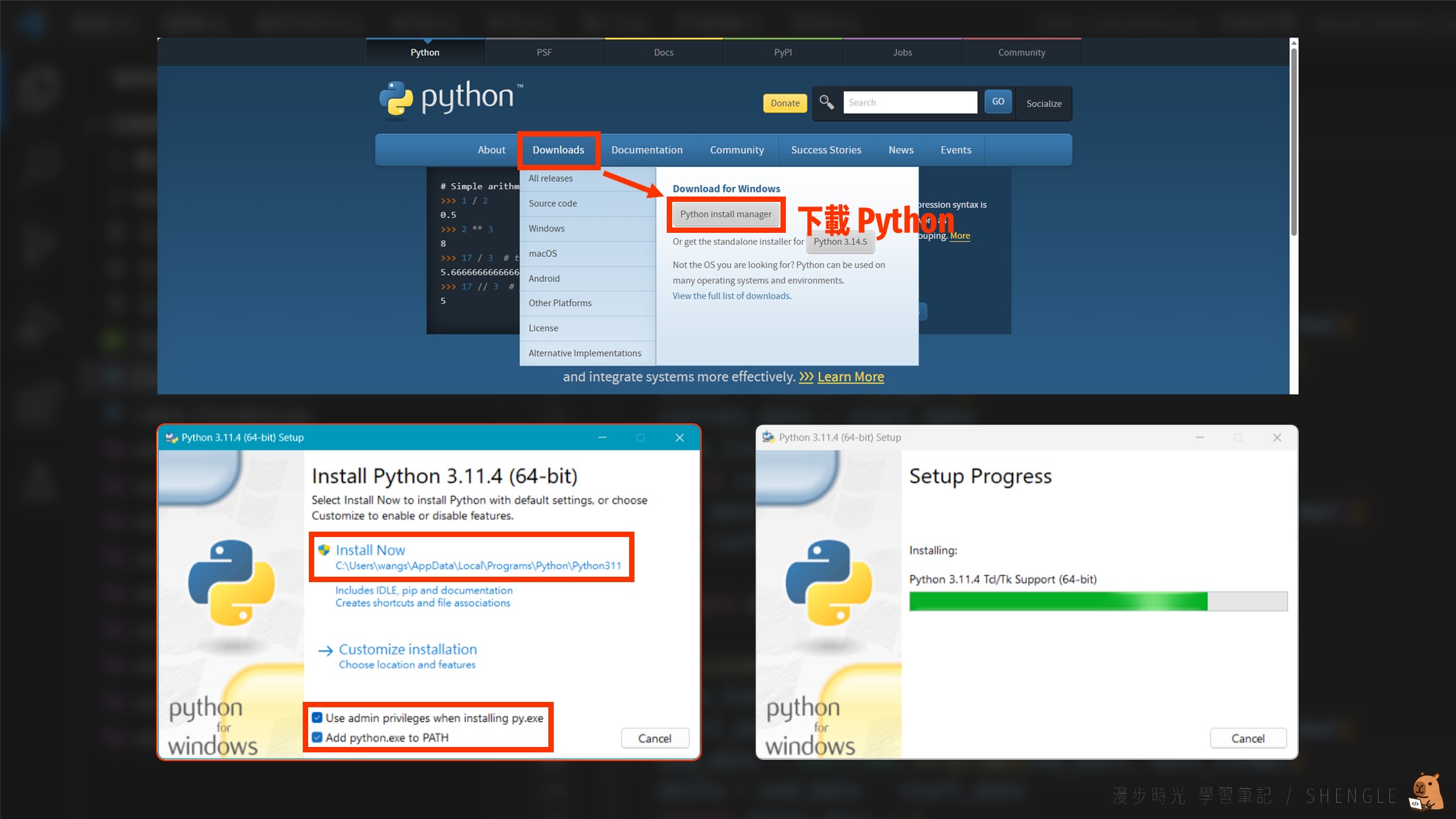Select Alternative Implementations in Downloads menu
1456x819 pixels.
(x=587, y=353)
